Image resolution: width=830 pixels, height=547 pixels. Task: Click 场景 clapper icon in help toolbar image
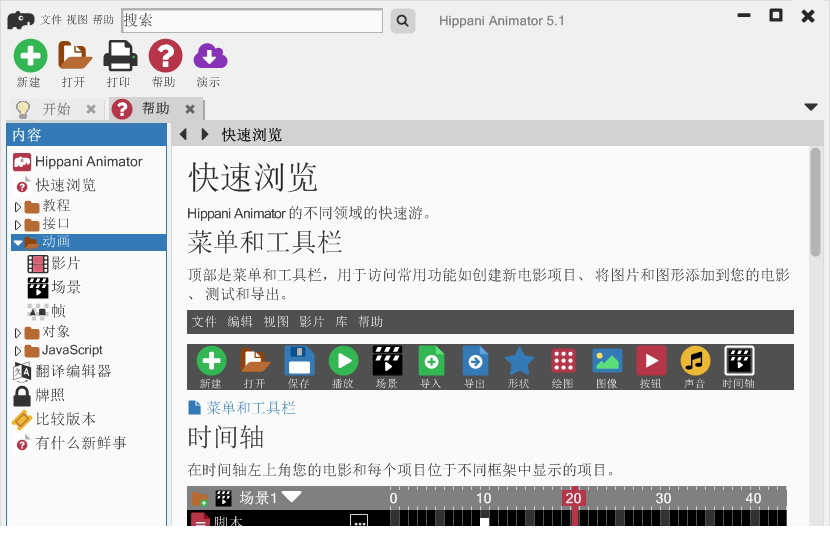click(x=387, y=361)
